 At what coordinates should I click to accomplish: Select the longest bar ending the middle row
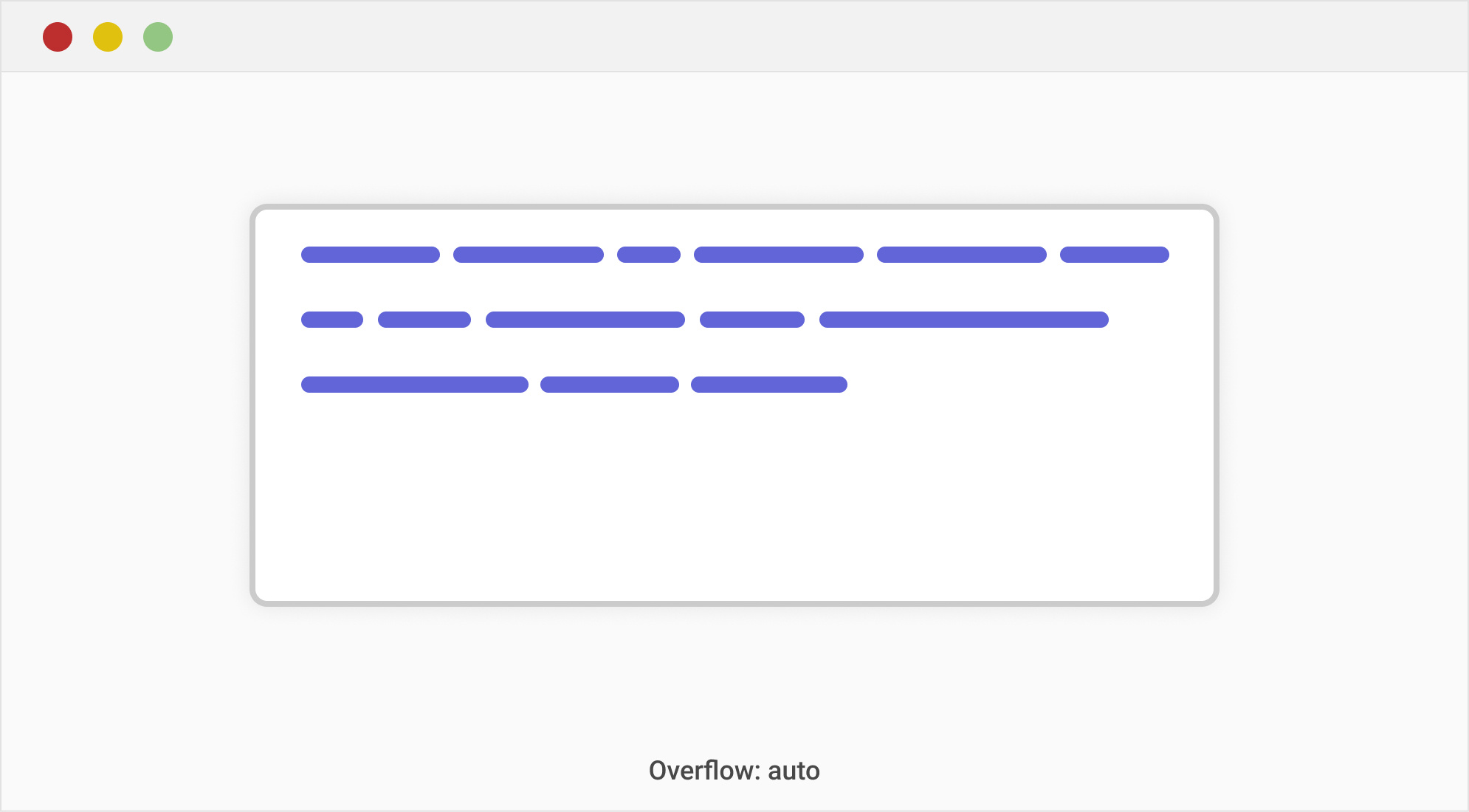pos(963,320)
